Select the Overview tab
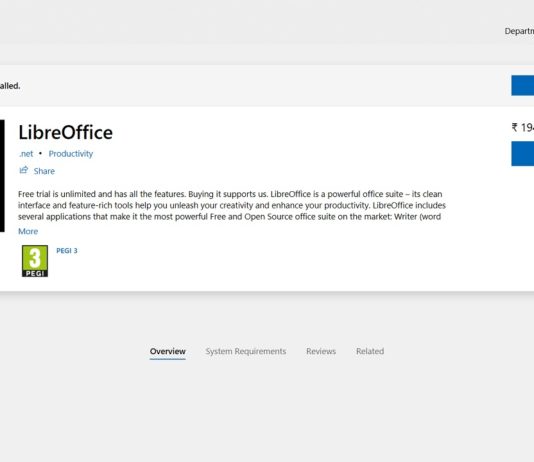534x462 pixels. click(x=168, y=351)
